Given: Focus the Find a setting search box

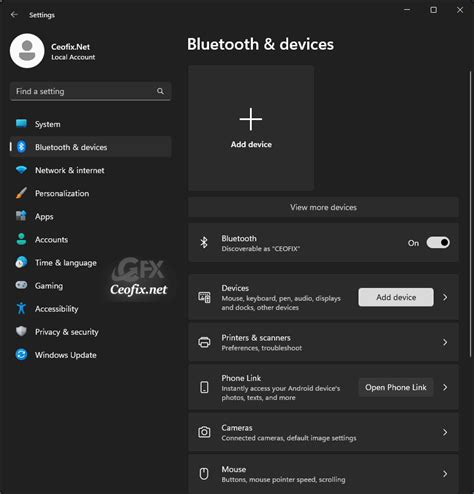Looking at the screenshot, I should [x=90, y=91].
